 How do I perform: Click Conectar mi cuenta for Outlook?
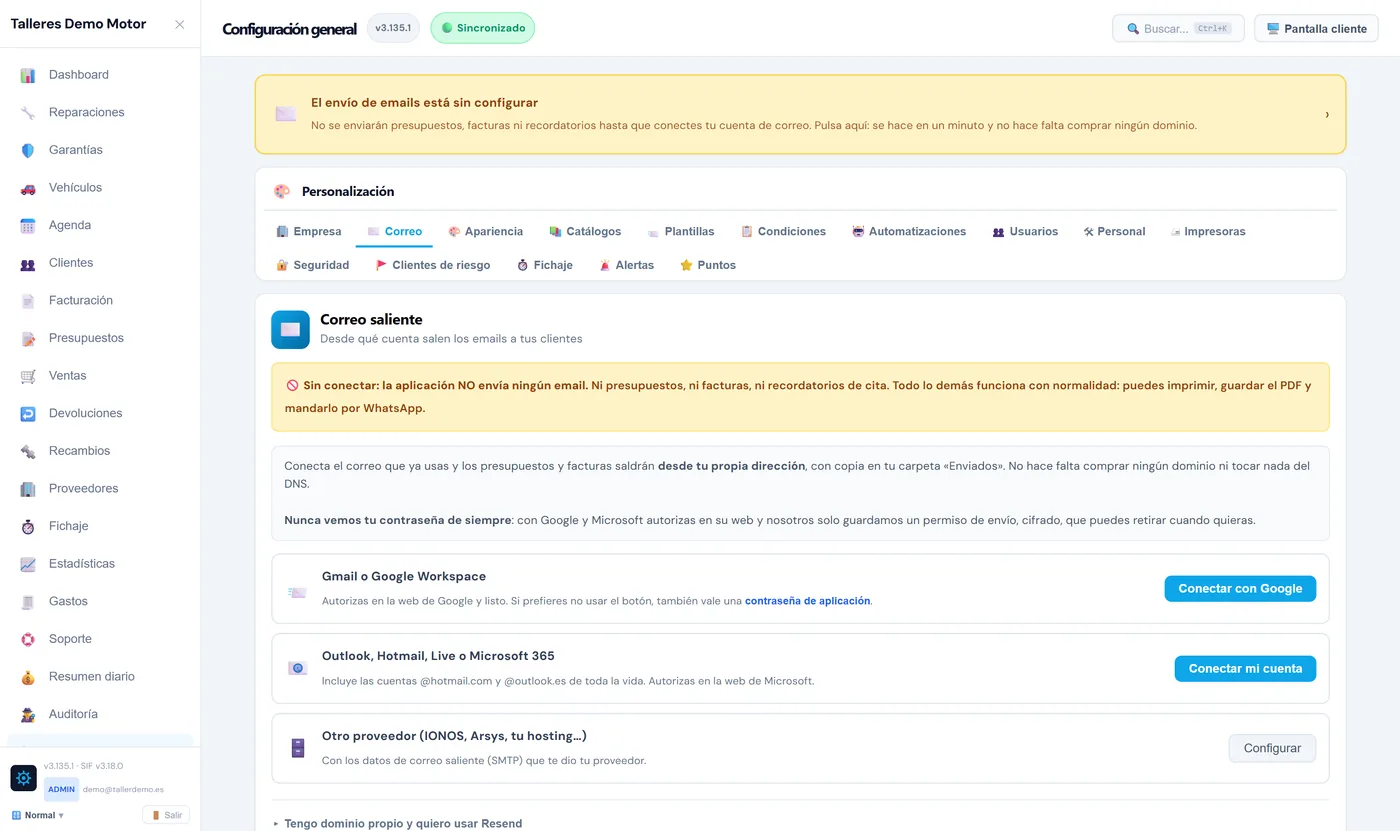tap(1245, 669)
